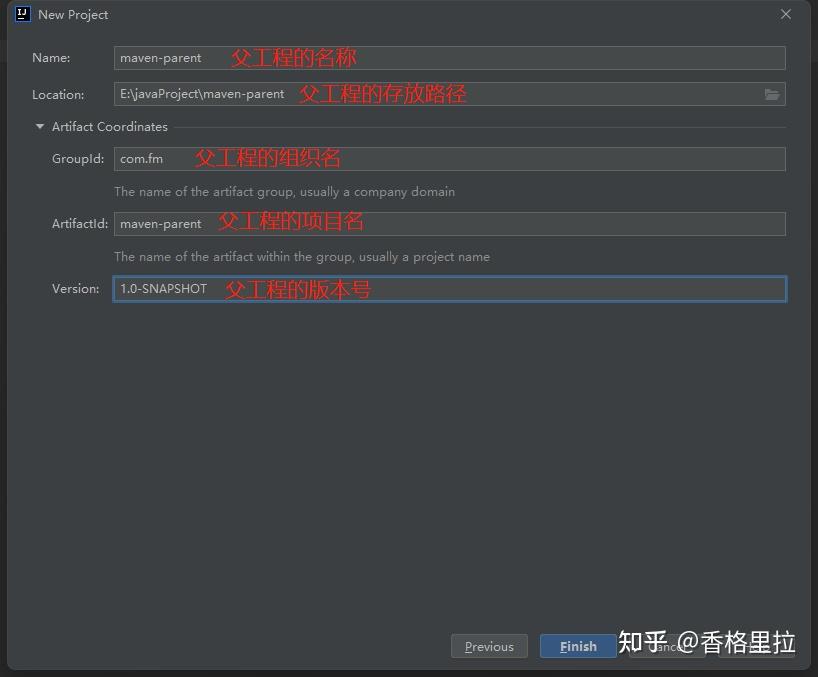
Task: Confirm the project with the Finish button
Action: click(578, 646)
